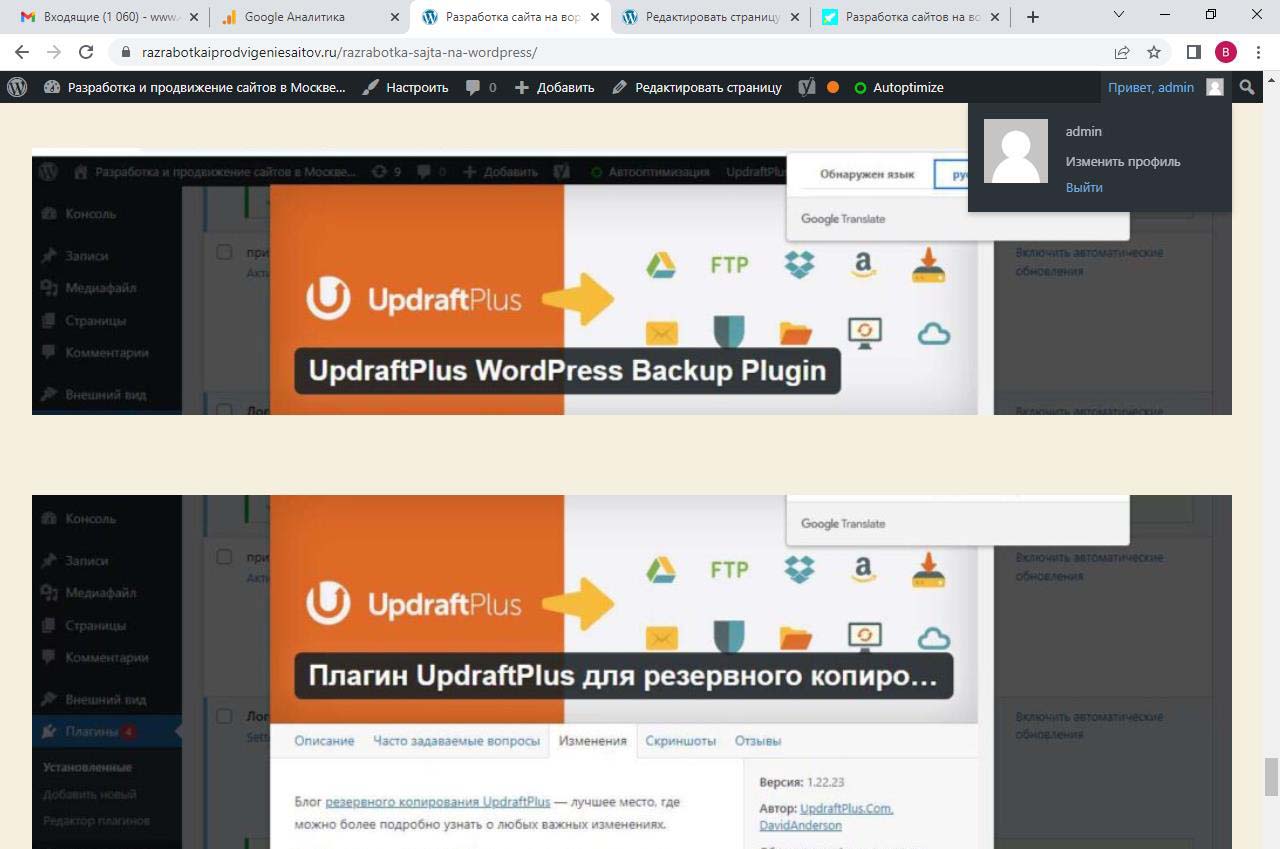Click Изменить профиль link

[x=1122, y=161]
